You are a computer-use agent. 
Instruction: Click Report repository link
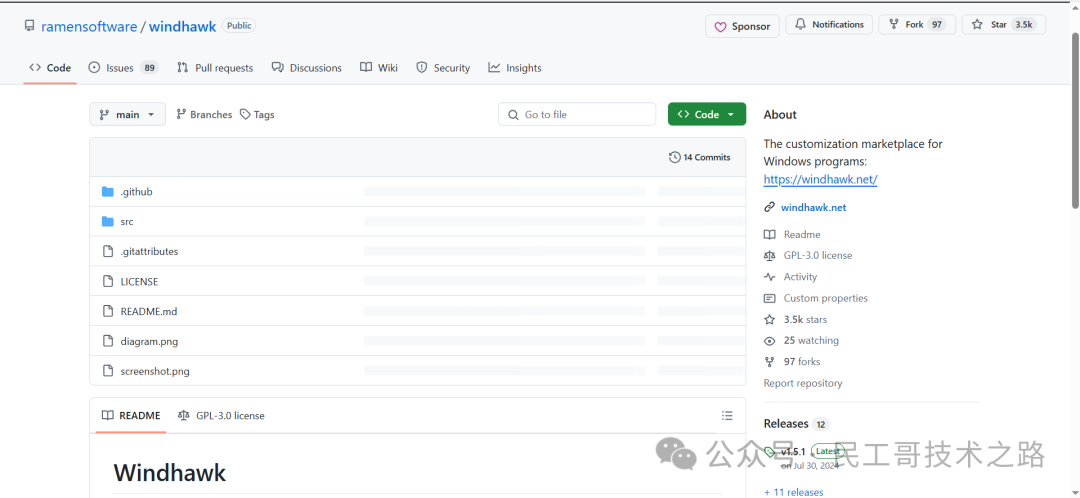(x=802, y=383)
